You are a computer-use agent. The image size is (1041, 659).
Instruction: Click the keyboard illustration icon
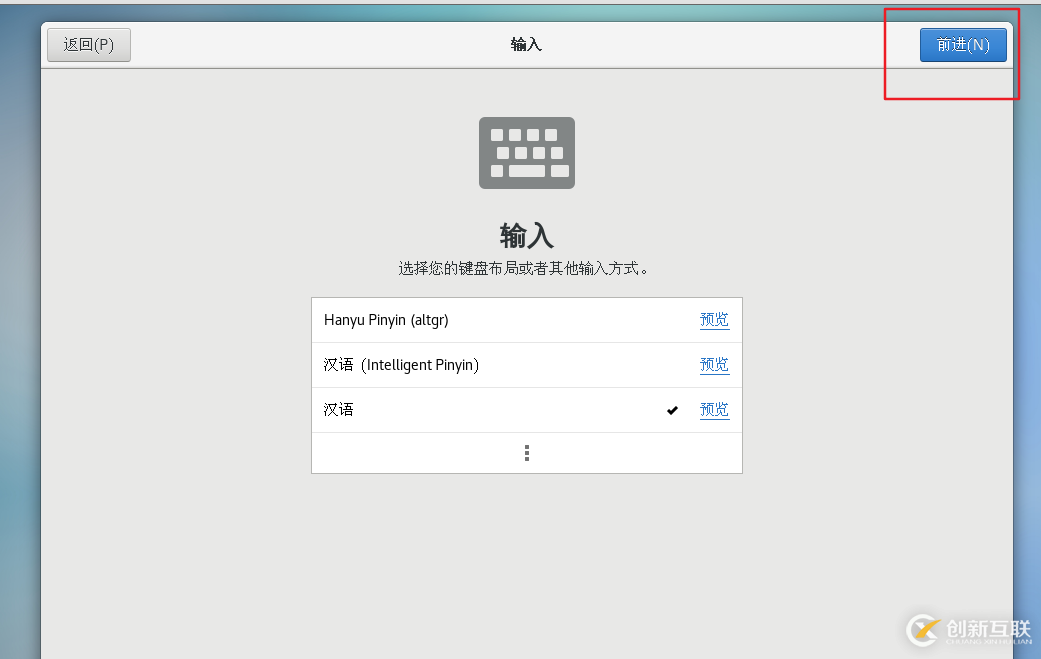coord(526,152)
